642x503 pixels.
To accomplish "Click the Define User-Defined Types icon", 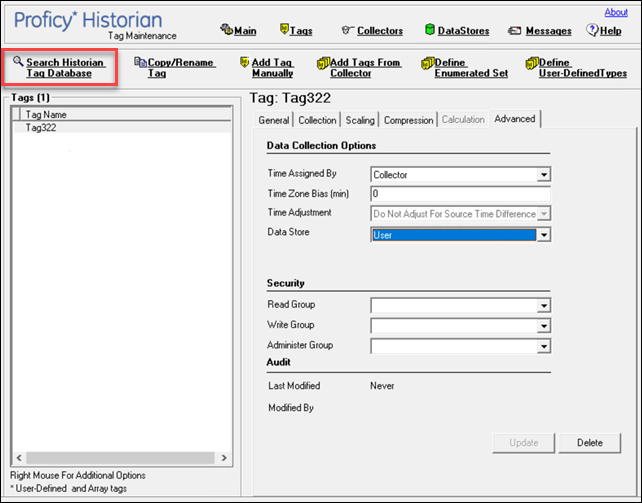I will point(532,63).
